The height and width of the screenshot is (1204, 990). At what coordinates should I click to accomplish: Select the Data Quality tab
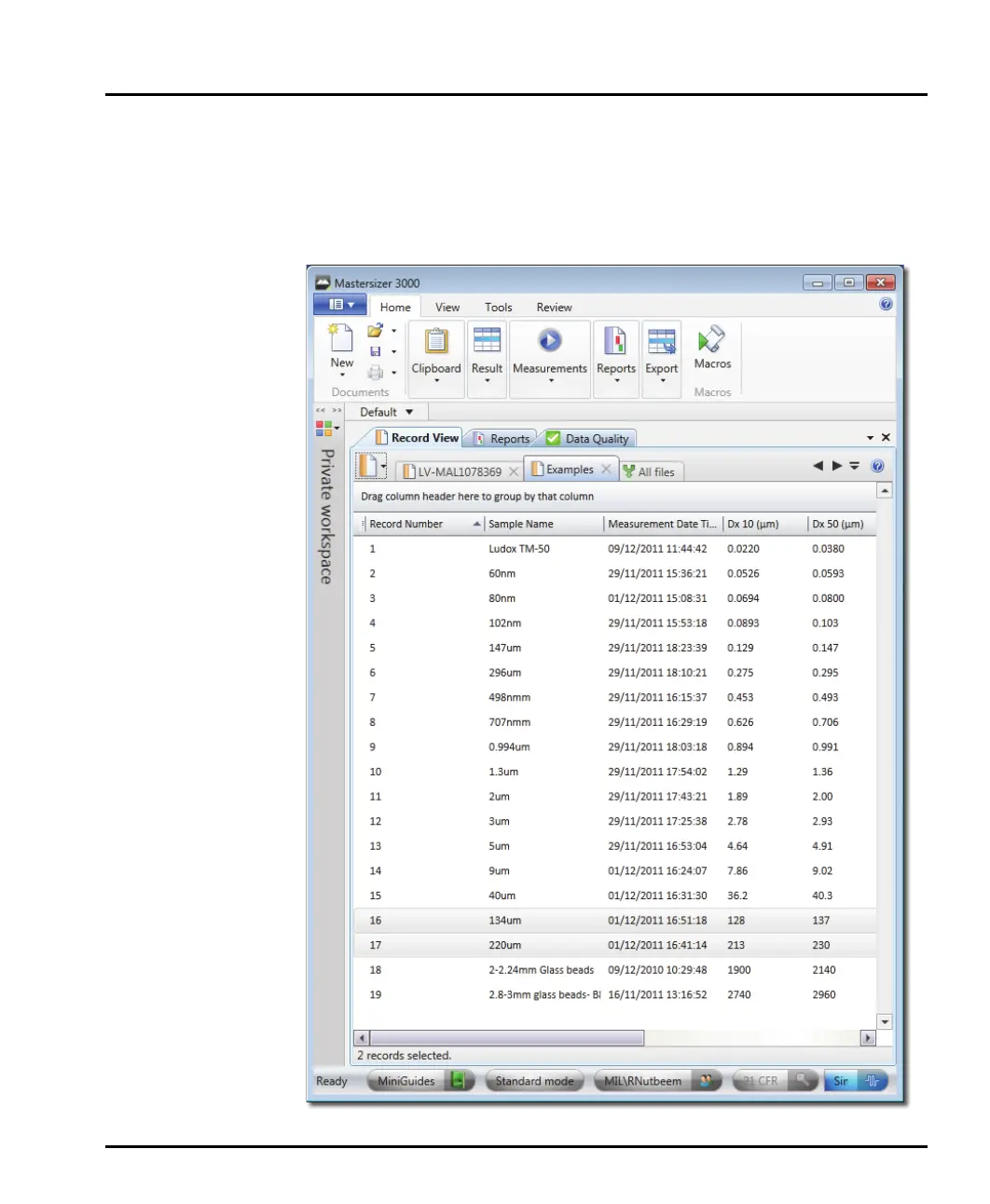588,439
